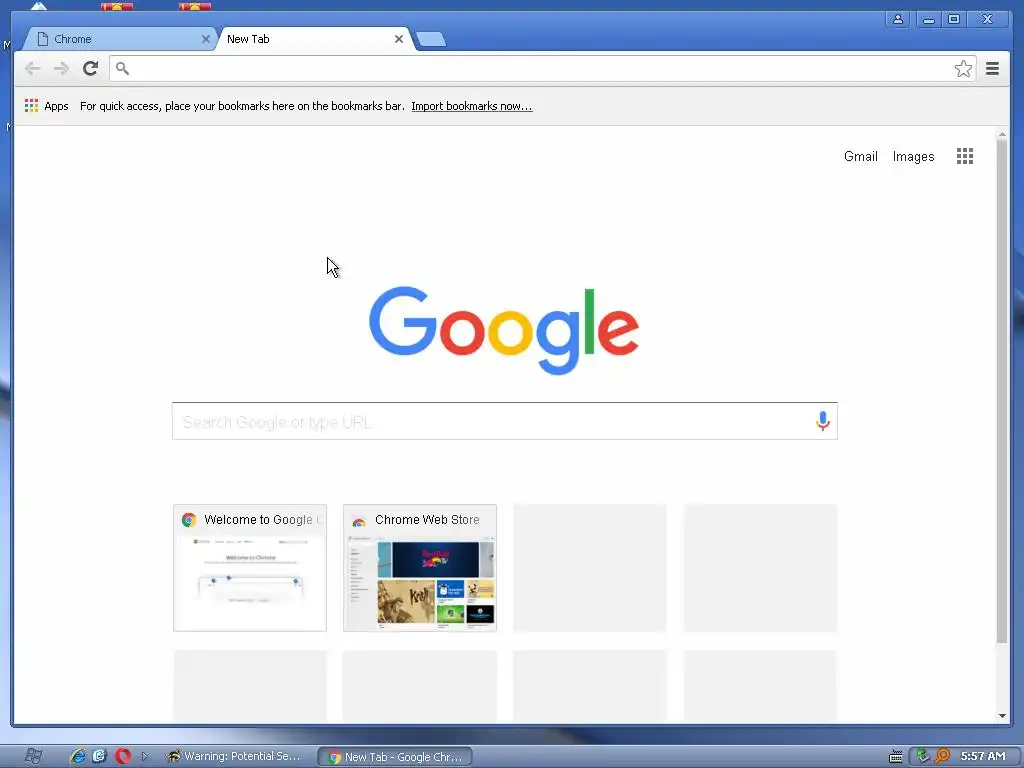This screenshot has width=1024, height=768.
Task: Minimize the Chrome window
Action: (x=928, y=19)
